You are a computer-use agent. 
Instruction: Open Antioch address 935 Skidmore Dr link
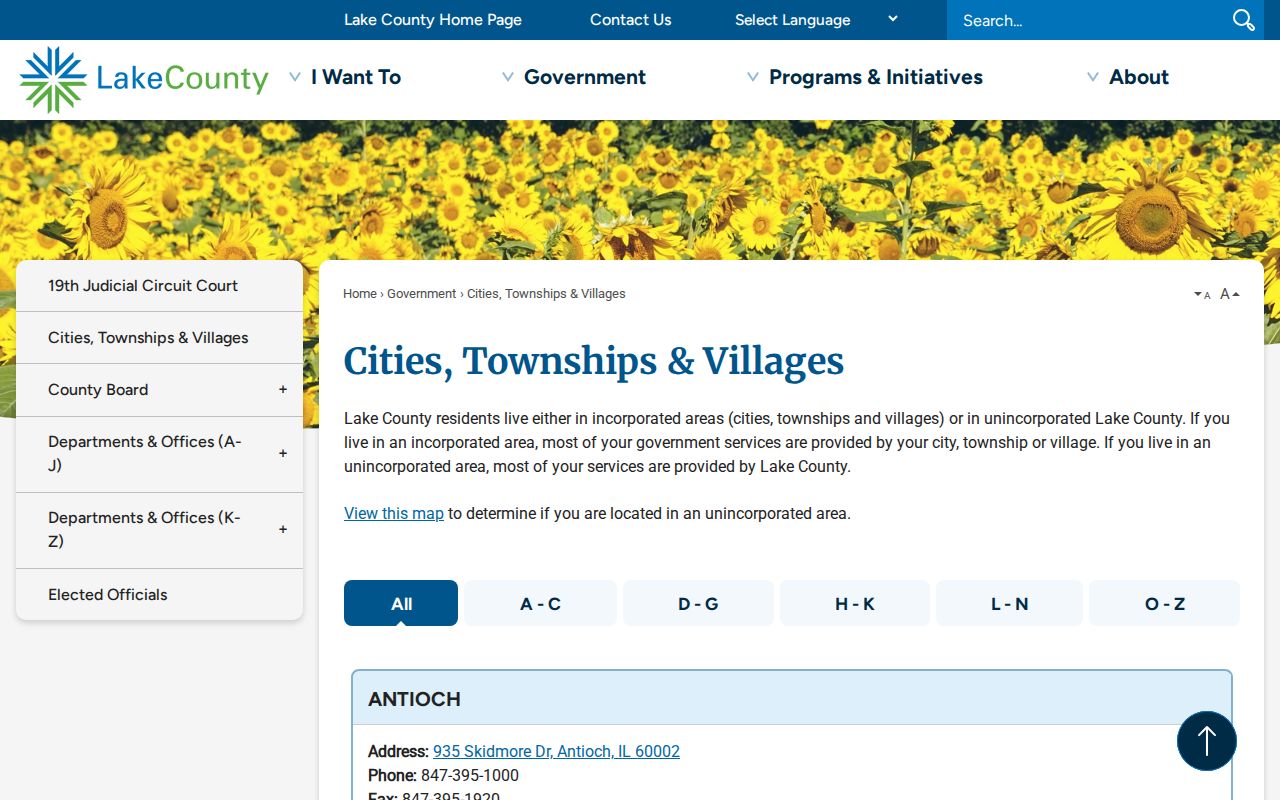click(x=556, y=751)
